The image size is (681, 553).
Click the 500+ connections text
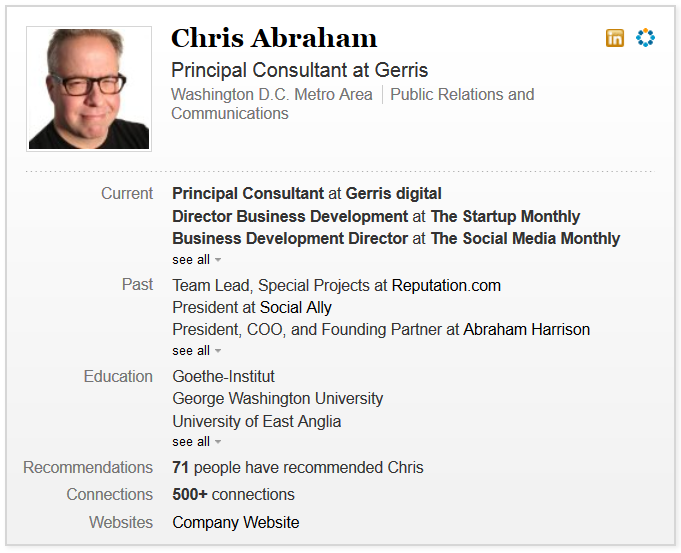(233, 495)
